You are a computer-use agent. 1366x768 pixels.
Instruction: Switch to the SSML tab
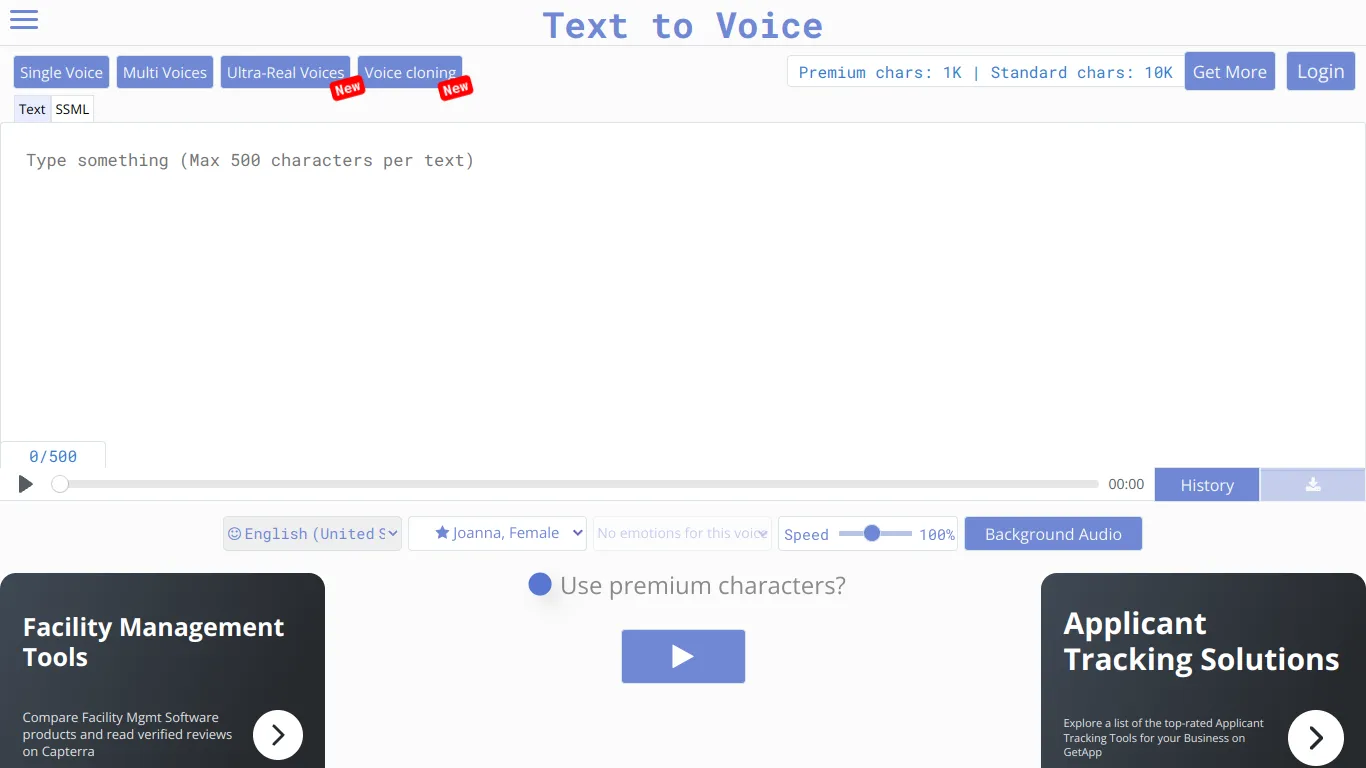[71, 108]
